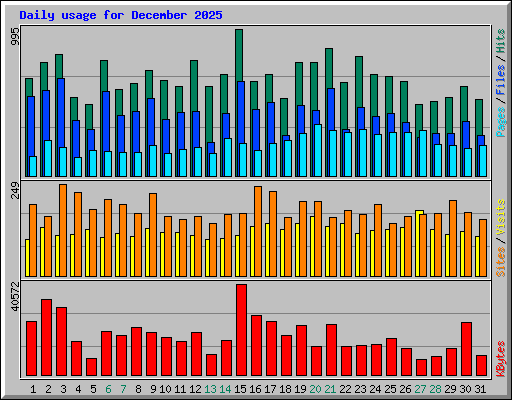Click the orange visits bar for day 29
This screenshot has height=400, width=512.
tap(453, 238)
